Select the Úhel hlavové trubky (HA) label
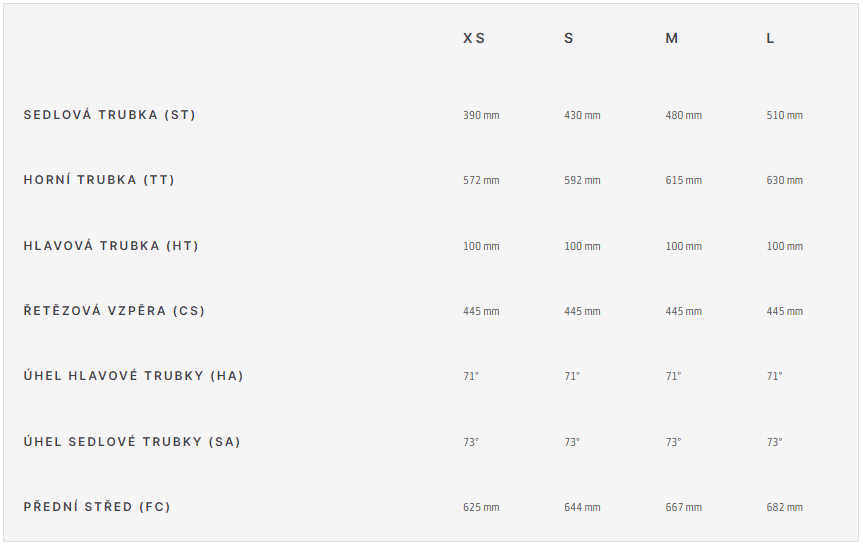 133,375
